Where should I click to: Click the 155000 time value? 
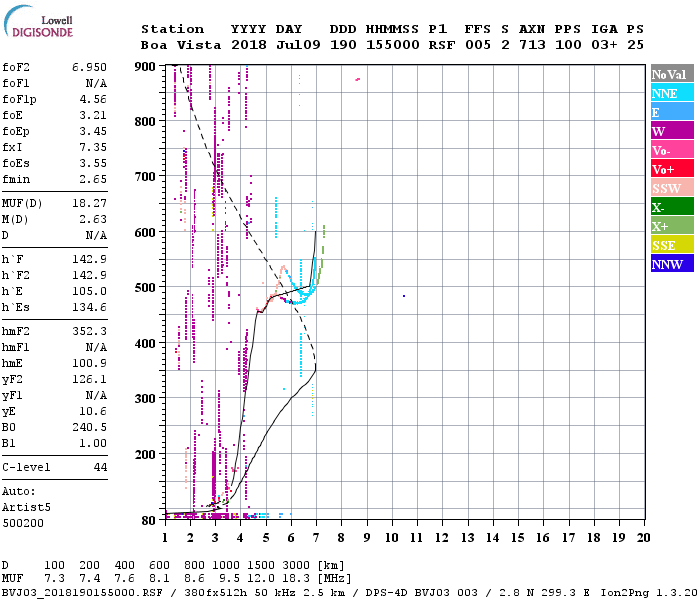click(x=393, y=45)
